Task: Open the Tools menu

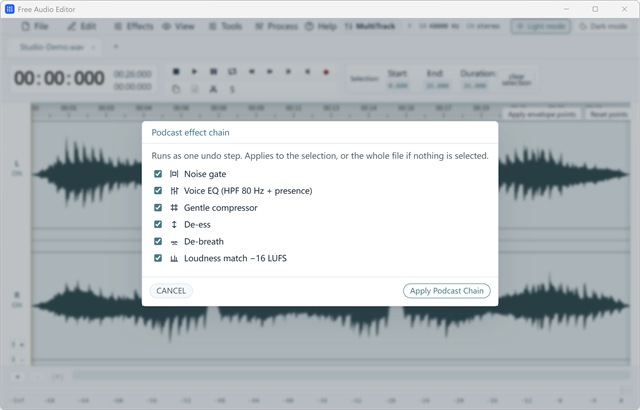Action: click(x=226, y=27)
